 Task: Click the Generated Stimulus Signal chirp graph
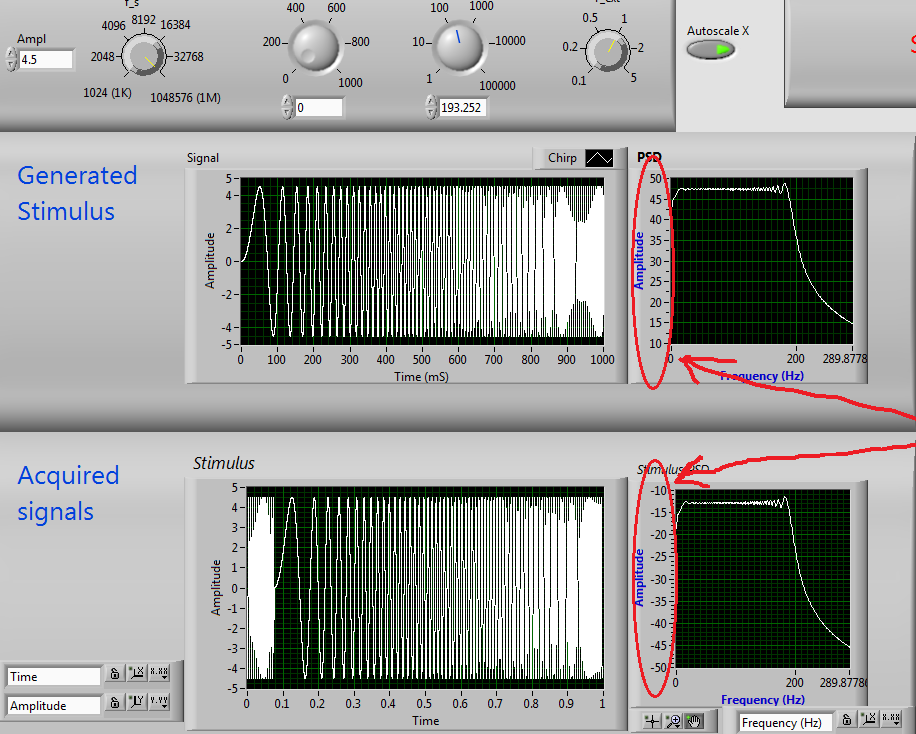click(x=422, y=261)
